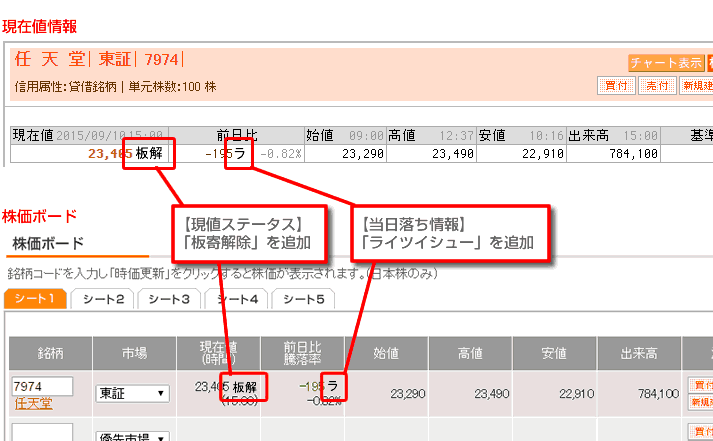This screenshot has width=713, height=441.
Task: Open the 東証 market dropdown
Action: [x=132, y=393]
